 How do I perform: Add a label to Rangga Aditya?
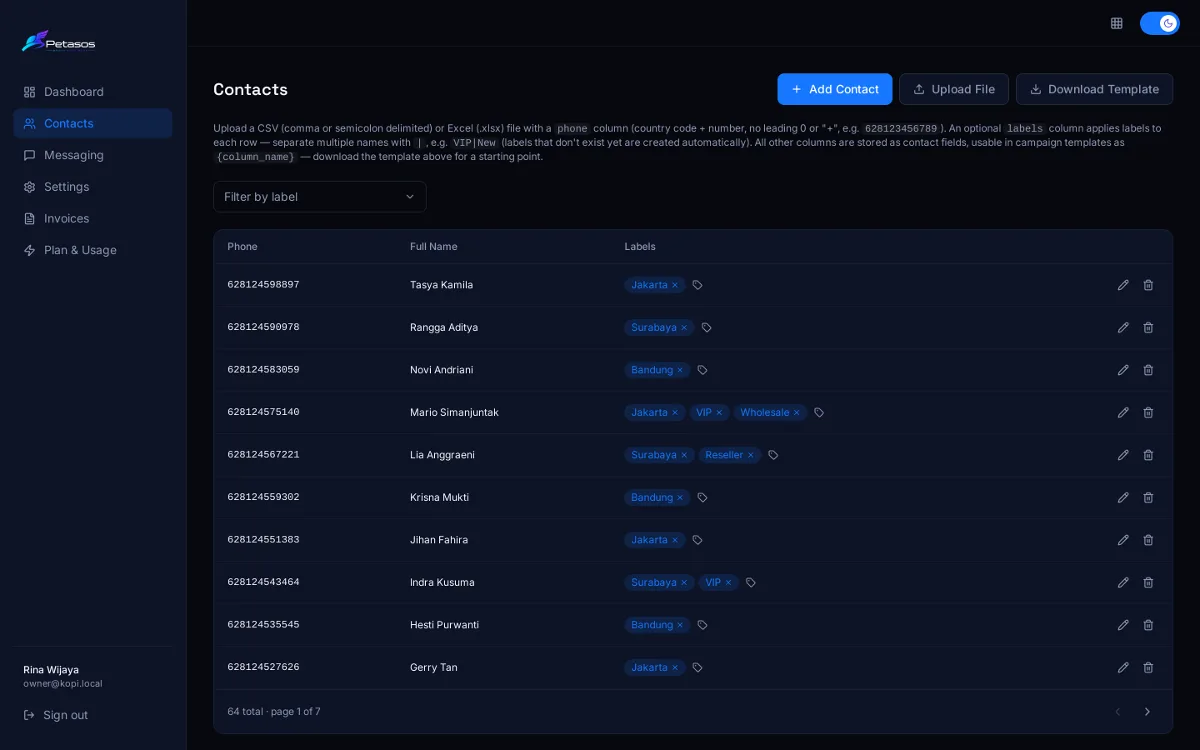point(706,327)
